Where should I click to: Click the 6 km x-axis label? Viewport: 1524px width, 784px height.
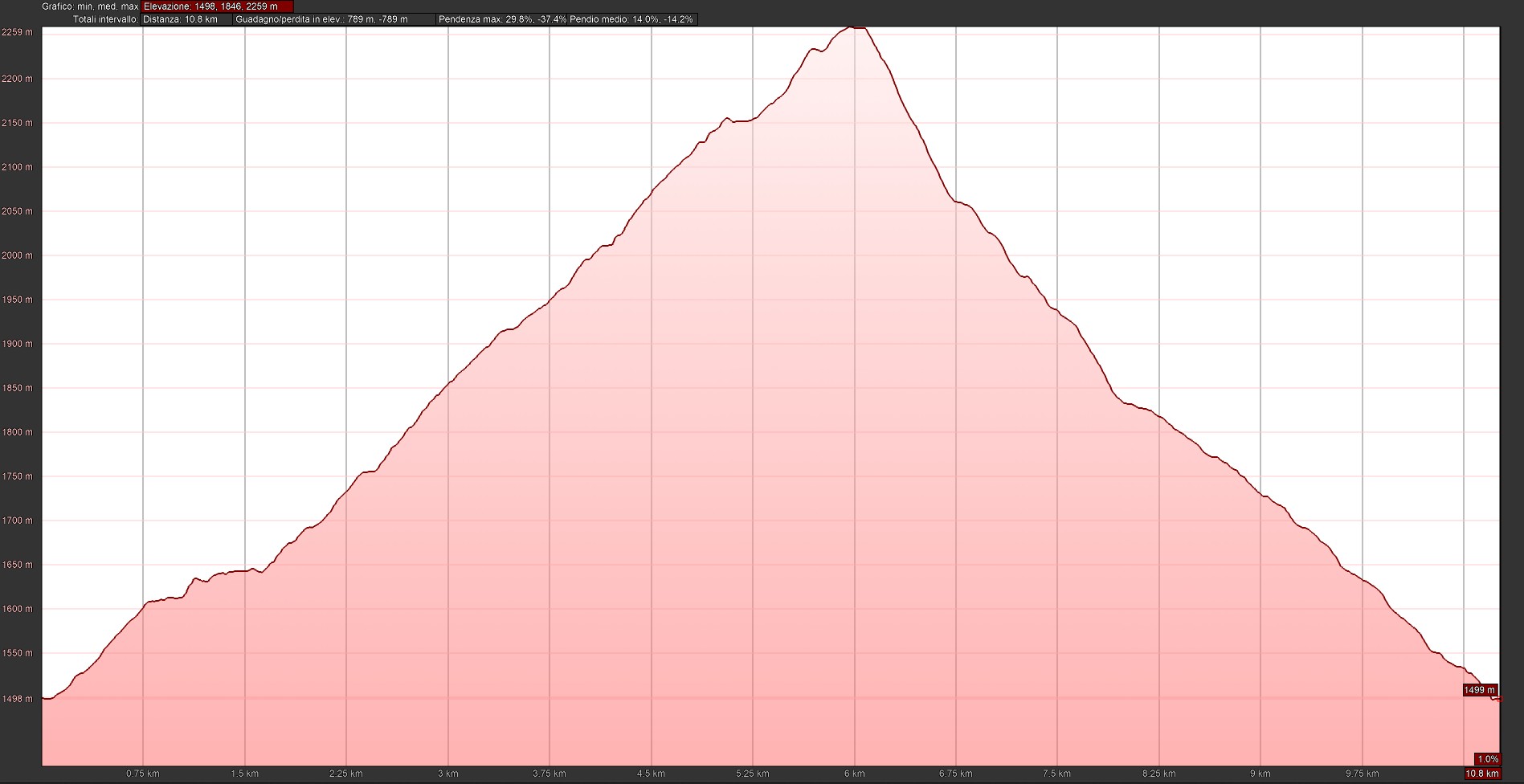tap(855, 774)
